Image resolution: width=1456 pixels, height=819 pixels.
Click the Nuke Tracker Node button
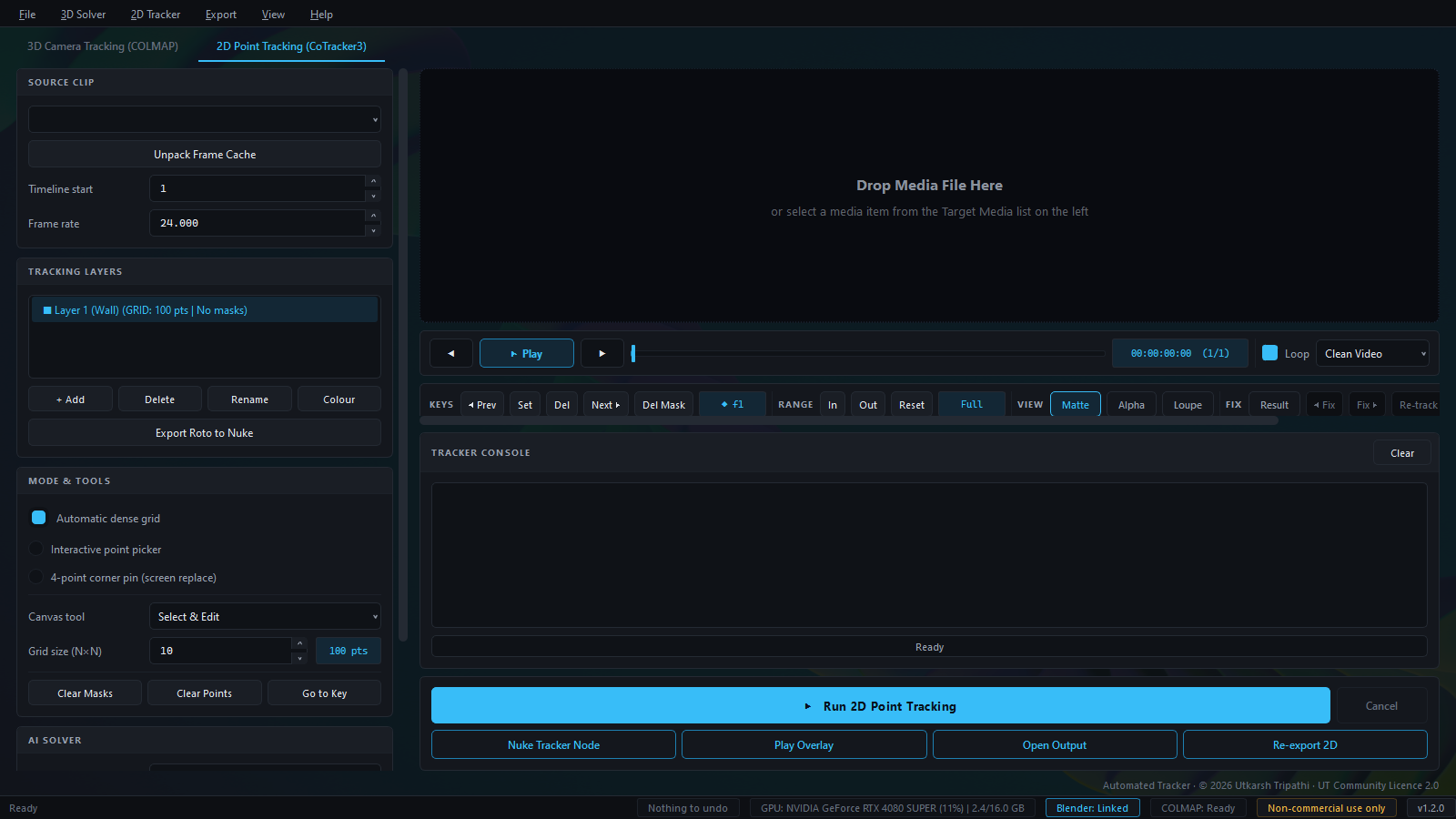tap(553, 744)
